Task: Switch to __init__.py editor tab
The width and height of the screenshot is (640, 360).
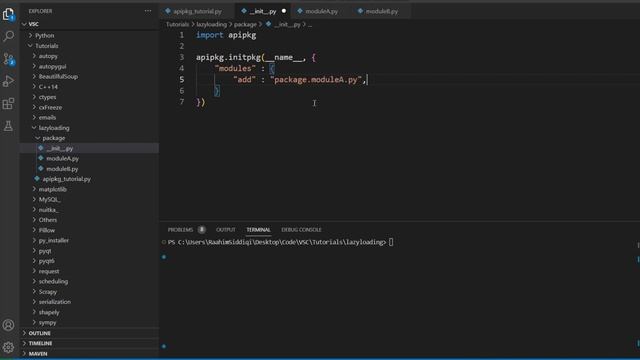Action: (263, 11)
